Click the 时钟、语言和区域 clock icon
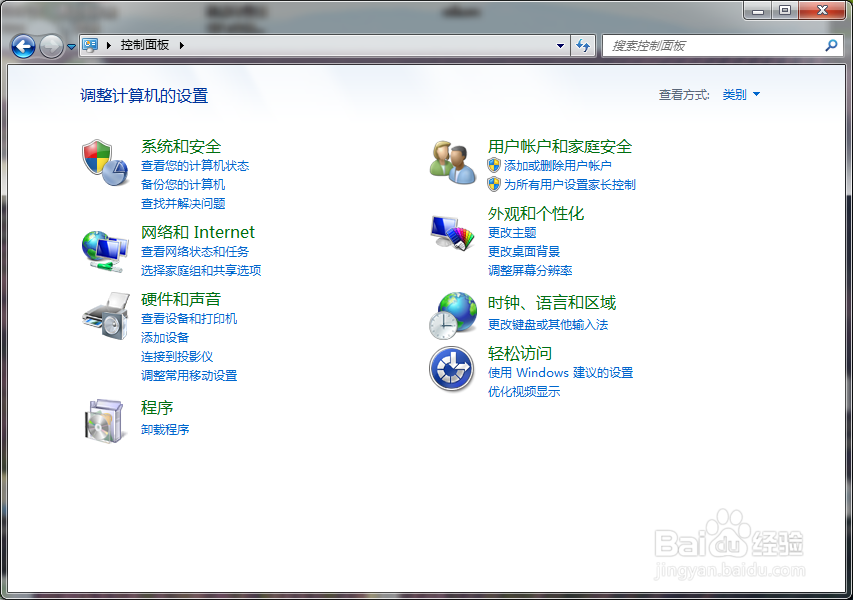Image resolution: width=853 pixels, height=600 pixels. pos(452,313)
